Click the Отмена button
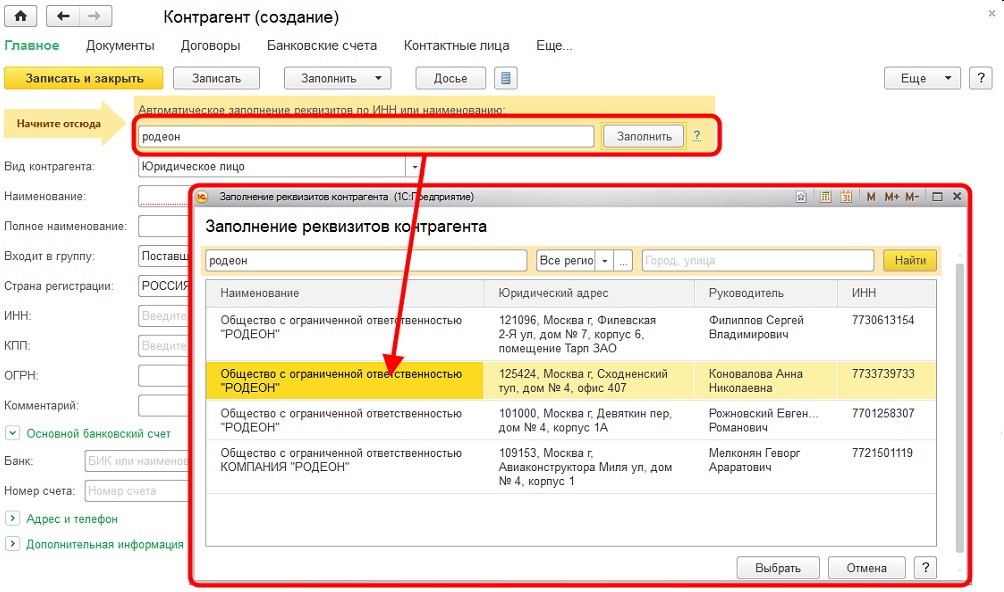 [867, 567]
